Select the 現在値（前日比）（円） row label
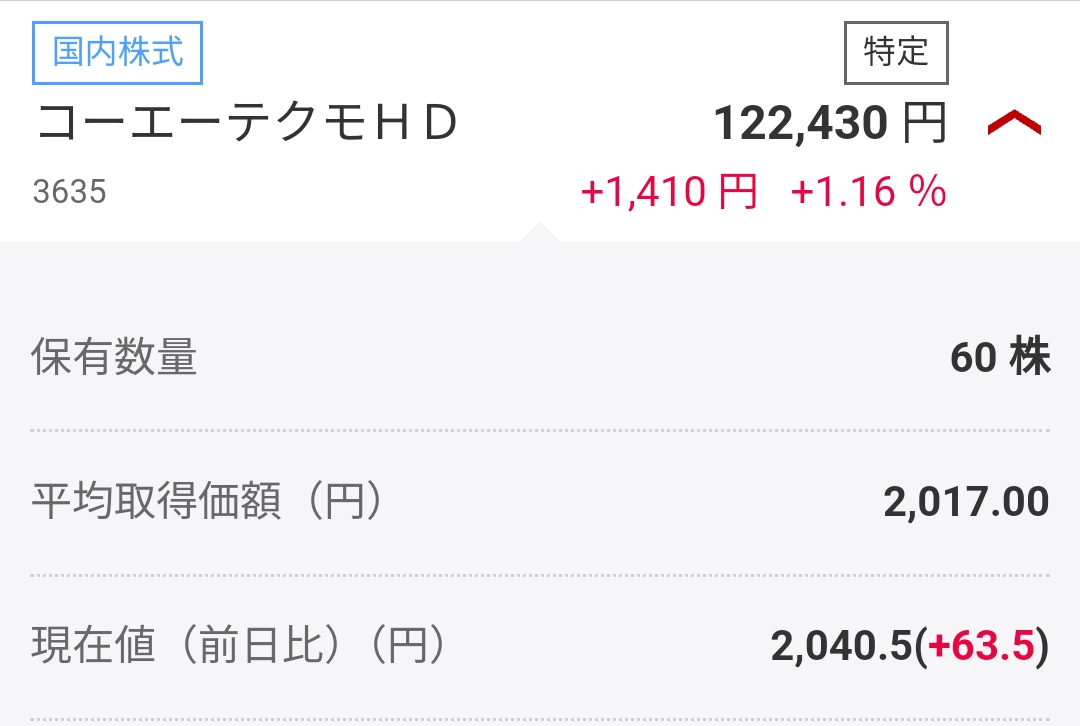 click(238, 645)
